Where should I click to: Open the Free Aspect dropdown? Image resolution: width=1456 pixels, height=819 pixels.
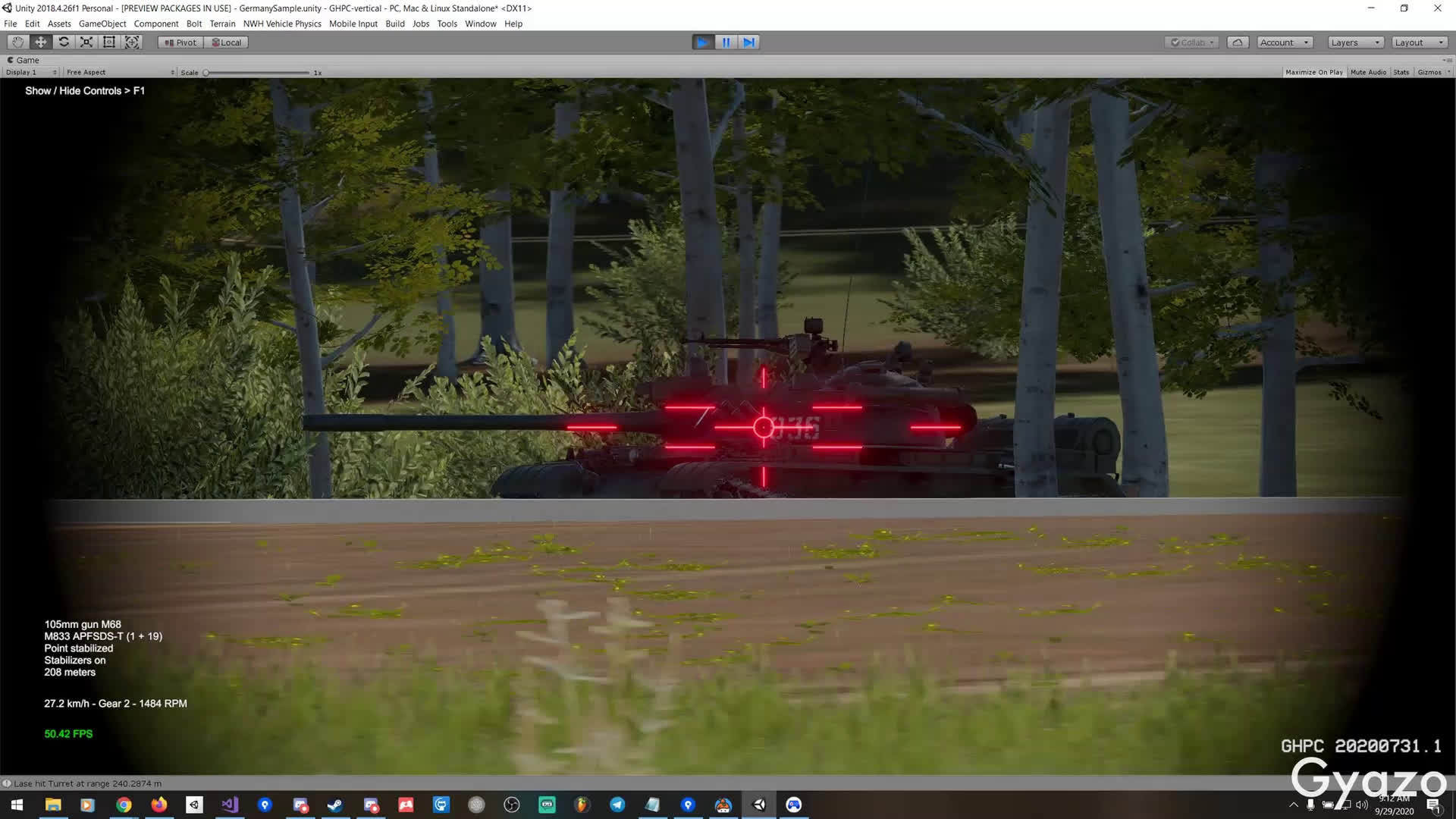(x=120, y=72)
